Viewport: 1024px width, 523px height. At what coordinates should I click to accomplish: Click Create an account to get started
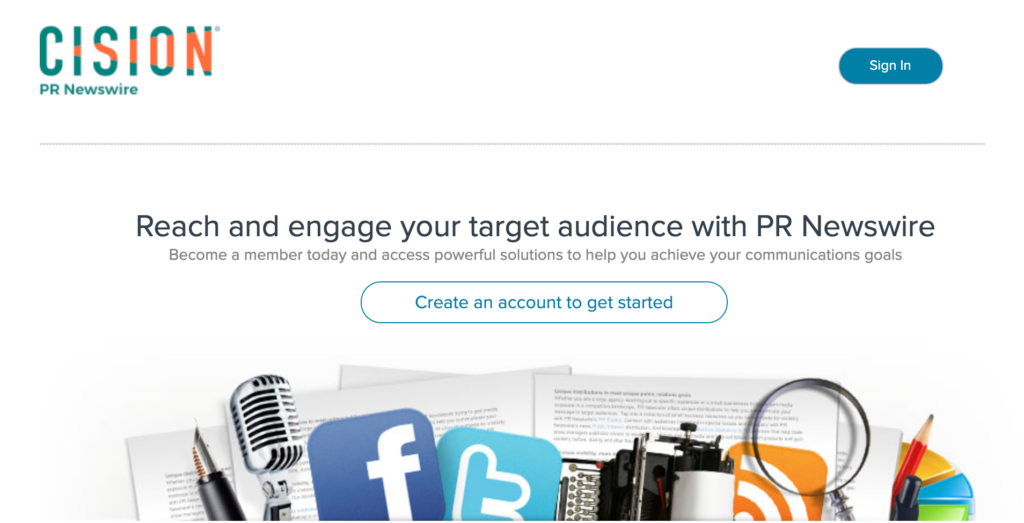[x=543, y=302]
